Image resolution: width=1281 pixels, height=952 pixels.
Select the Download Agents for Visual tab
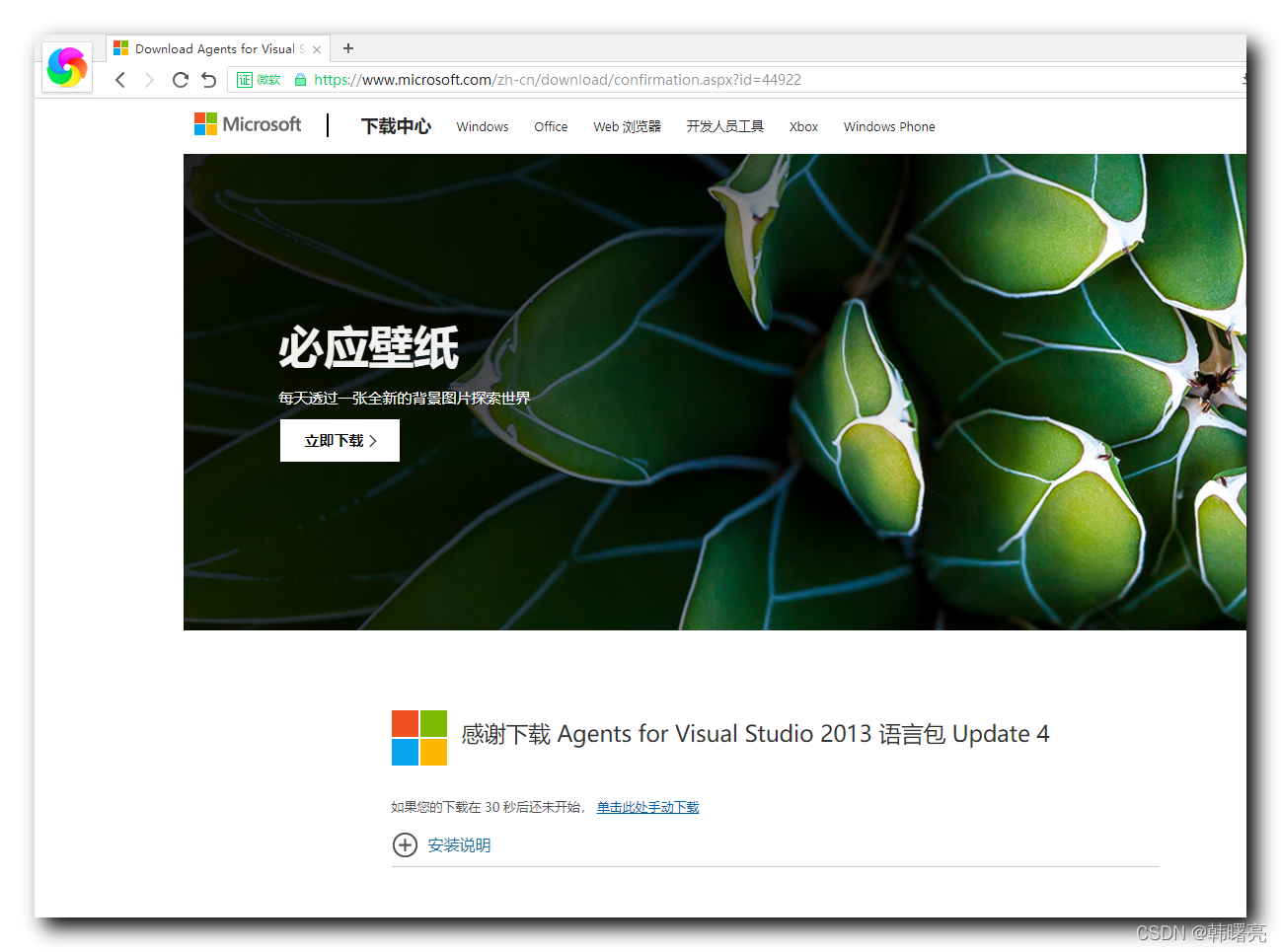pos(217,48)
